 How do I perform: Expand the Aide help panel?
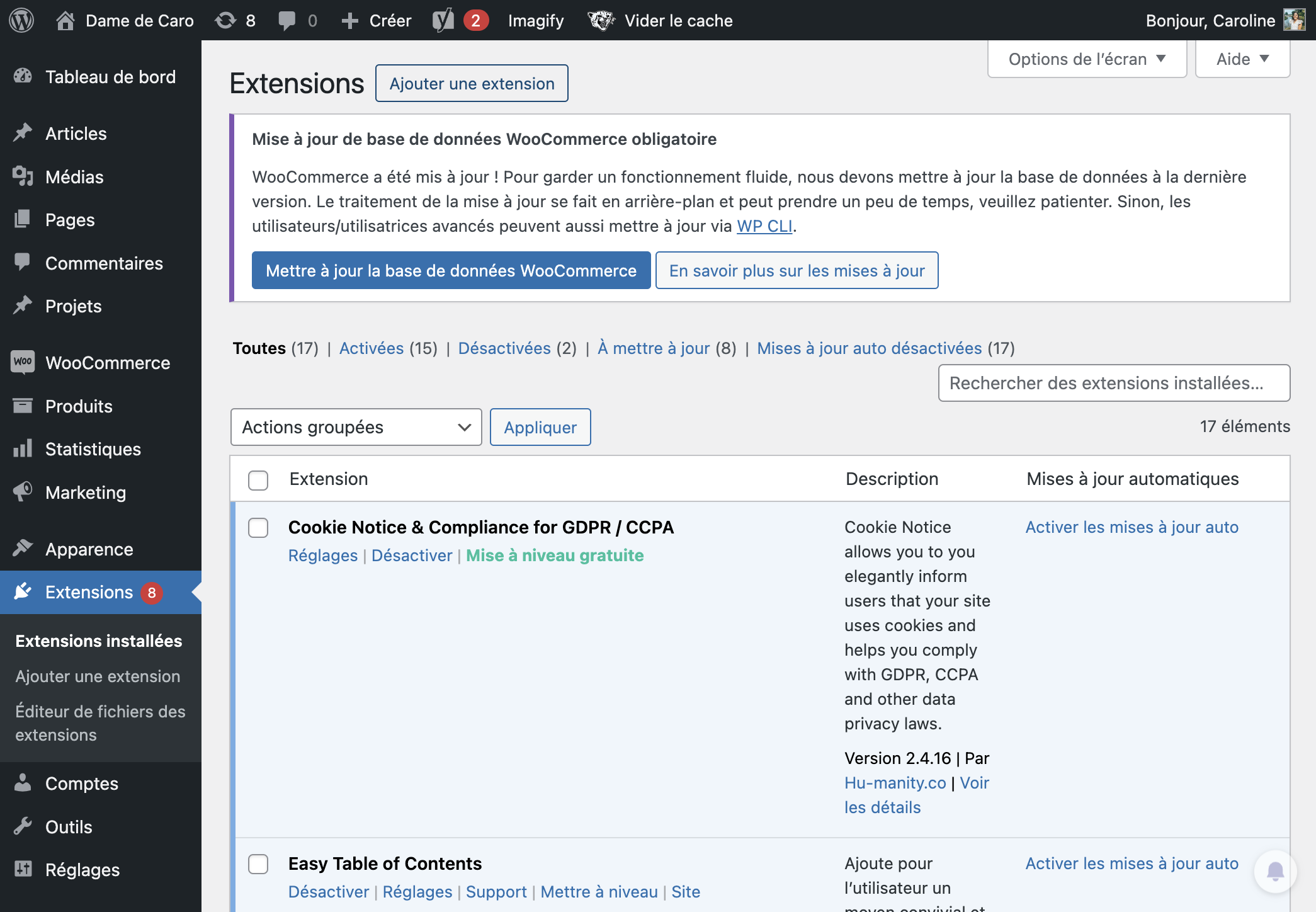click(1243, 59)
